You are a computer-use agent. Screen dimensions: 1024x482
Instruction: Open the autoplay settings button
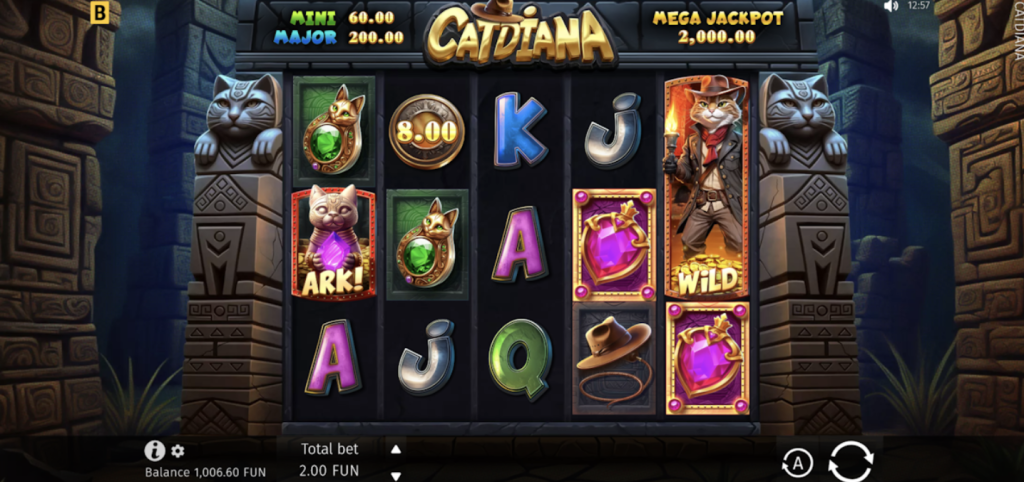[797, 464]
